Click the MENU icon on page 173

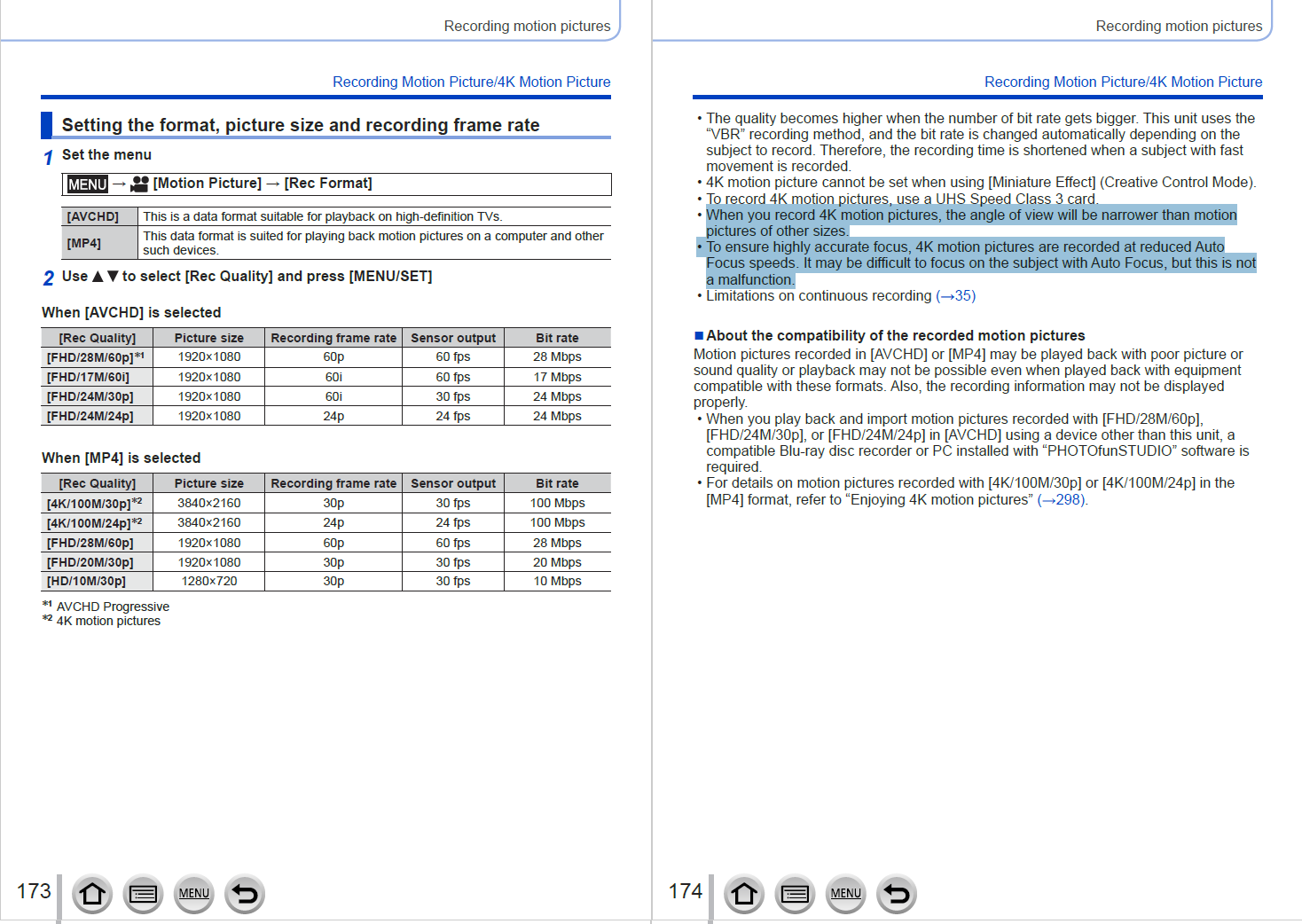(x=194, y=894)
